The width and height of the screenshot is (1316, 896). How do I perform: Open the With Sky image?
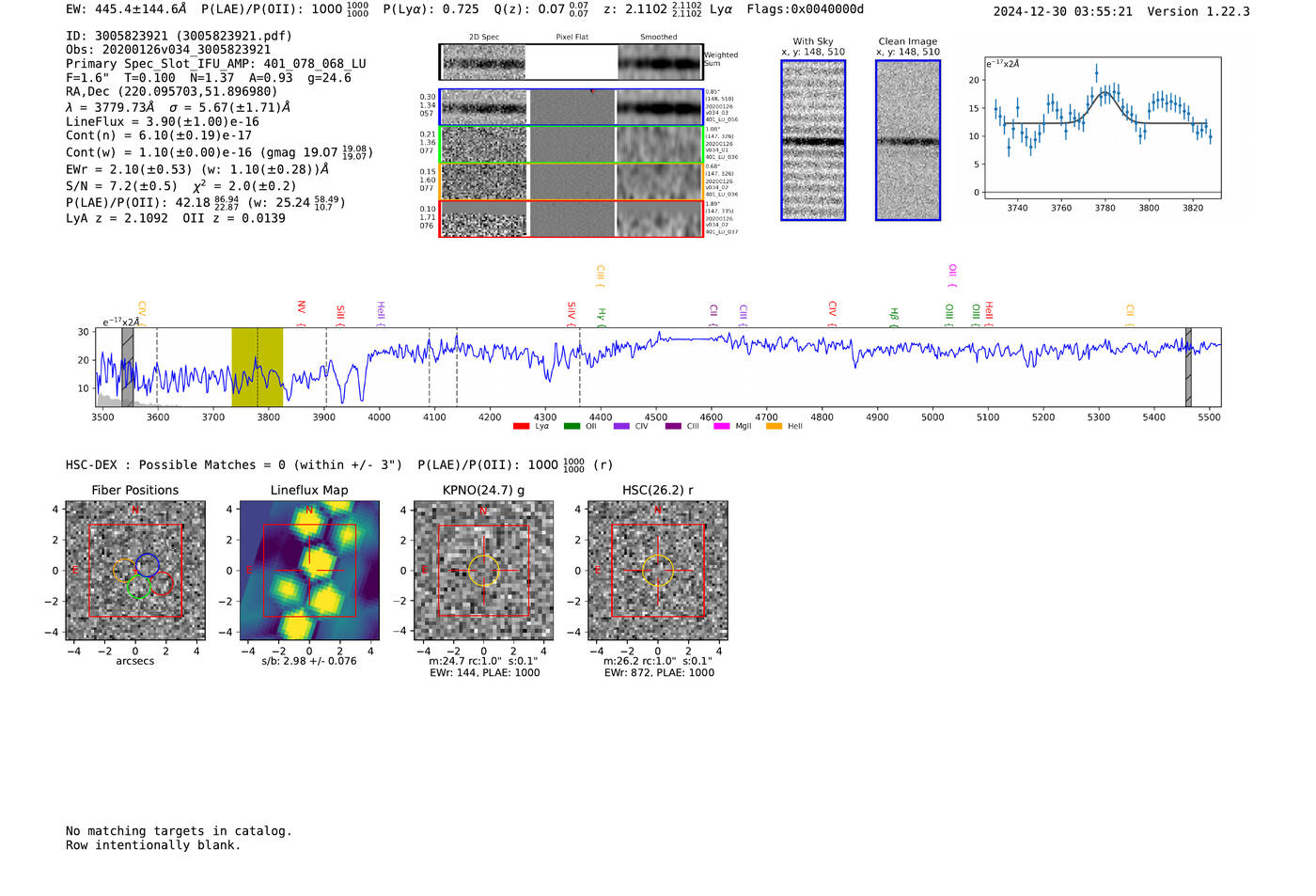click(x=813, y=140)
